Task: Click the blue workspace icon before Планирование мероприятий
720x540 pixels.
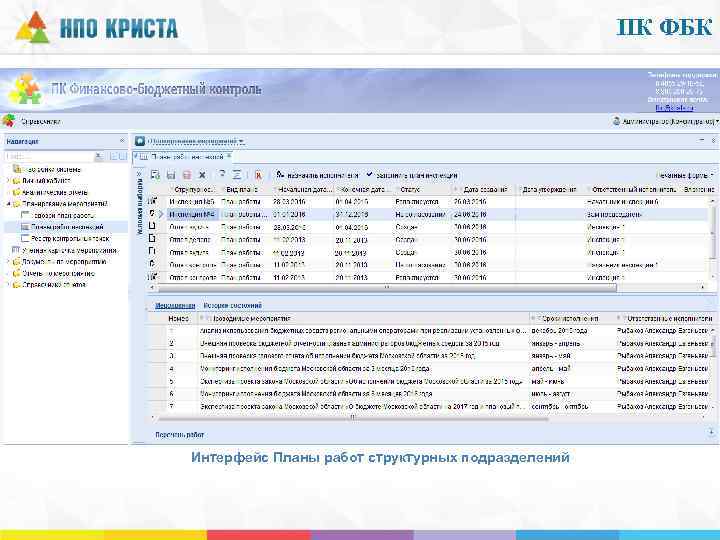Action: point(140,141)
